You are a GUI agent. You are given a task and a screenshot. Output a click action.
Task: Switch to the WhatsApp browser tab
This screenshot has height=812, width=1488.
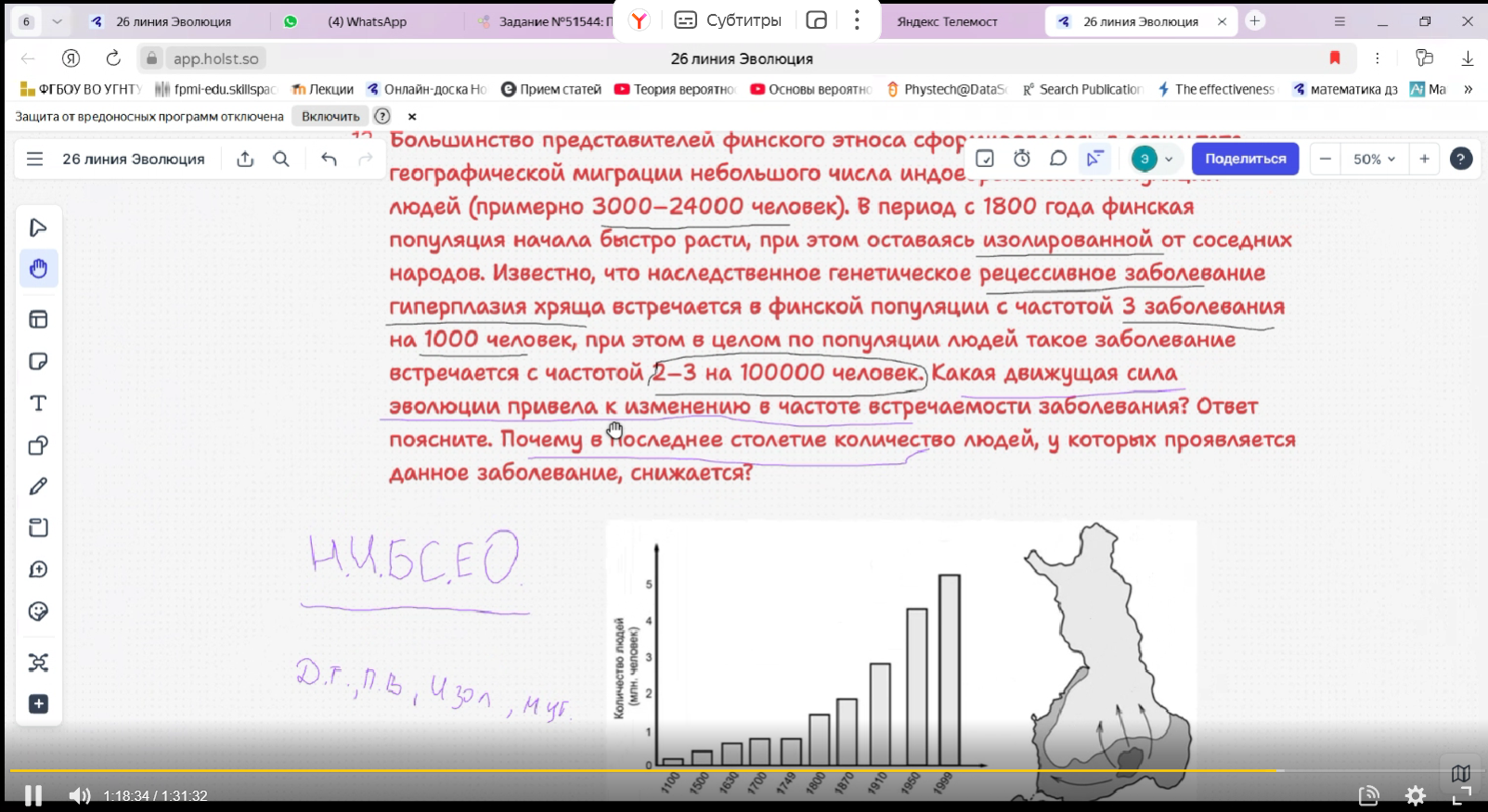367,21
